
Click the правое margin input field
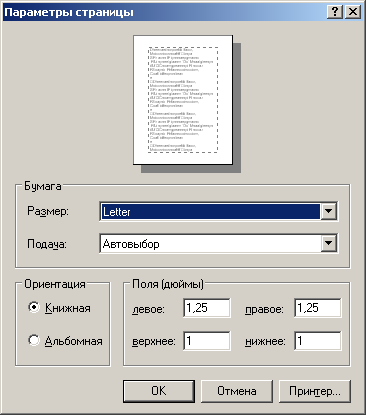pyautogui.click(x=318, y=308)
